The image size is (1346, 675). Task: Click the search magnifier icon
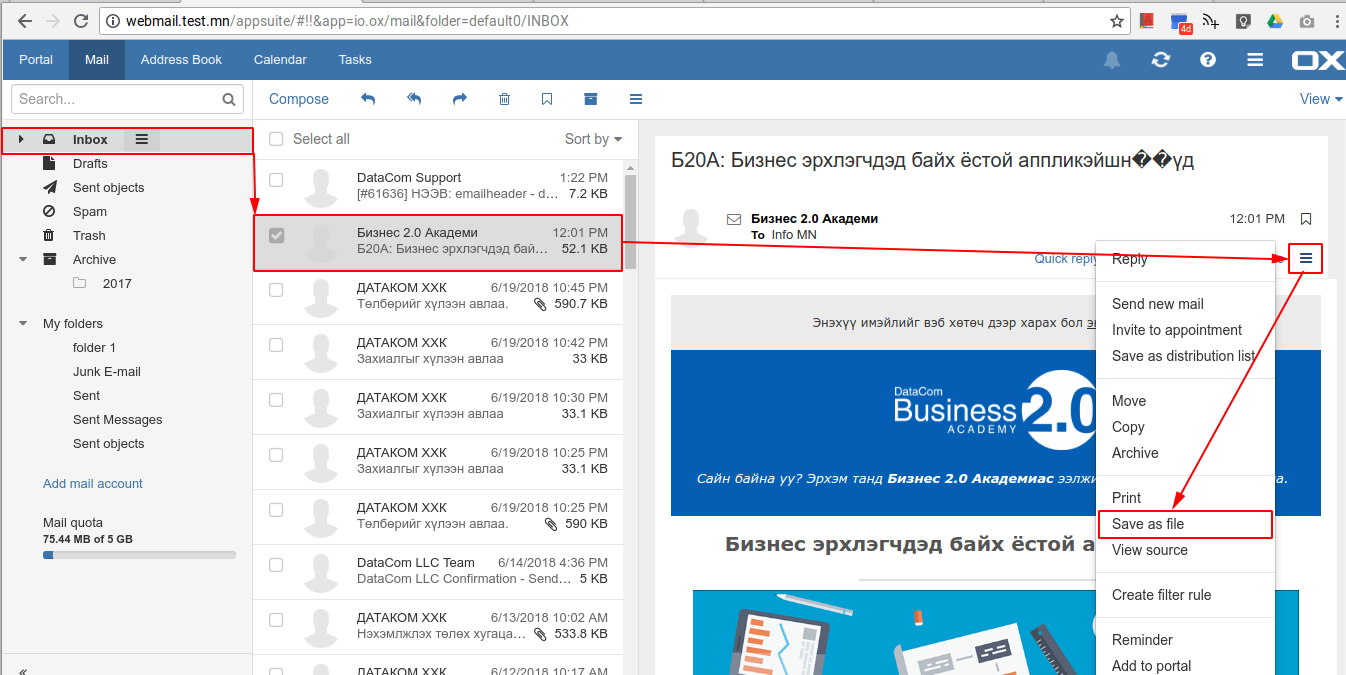(x=229, y=99)
